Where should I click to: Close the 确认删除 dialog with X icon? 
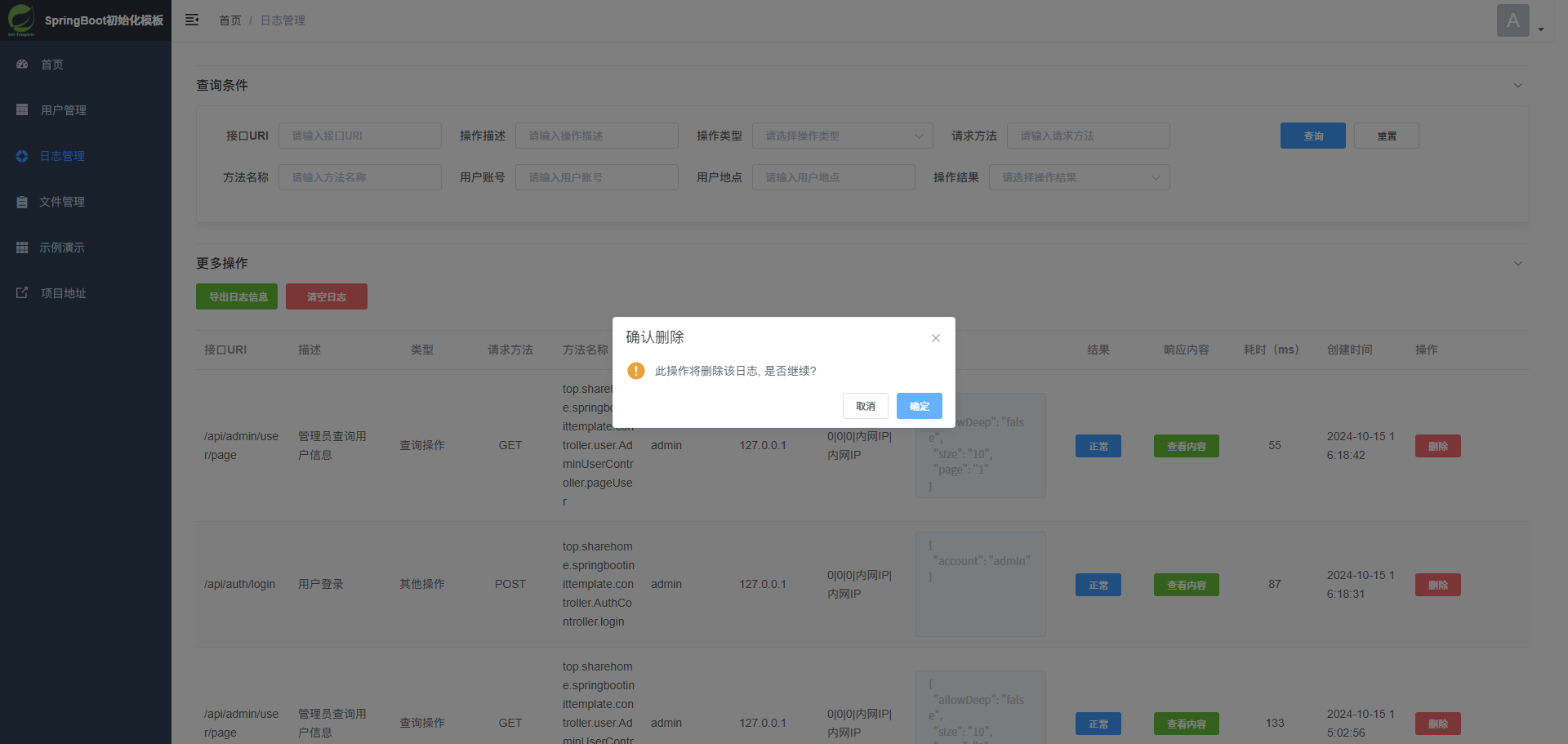[936, 338]
